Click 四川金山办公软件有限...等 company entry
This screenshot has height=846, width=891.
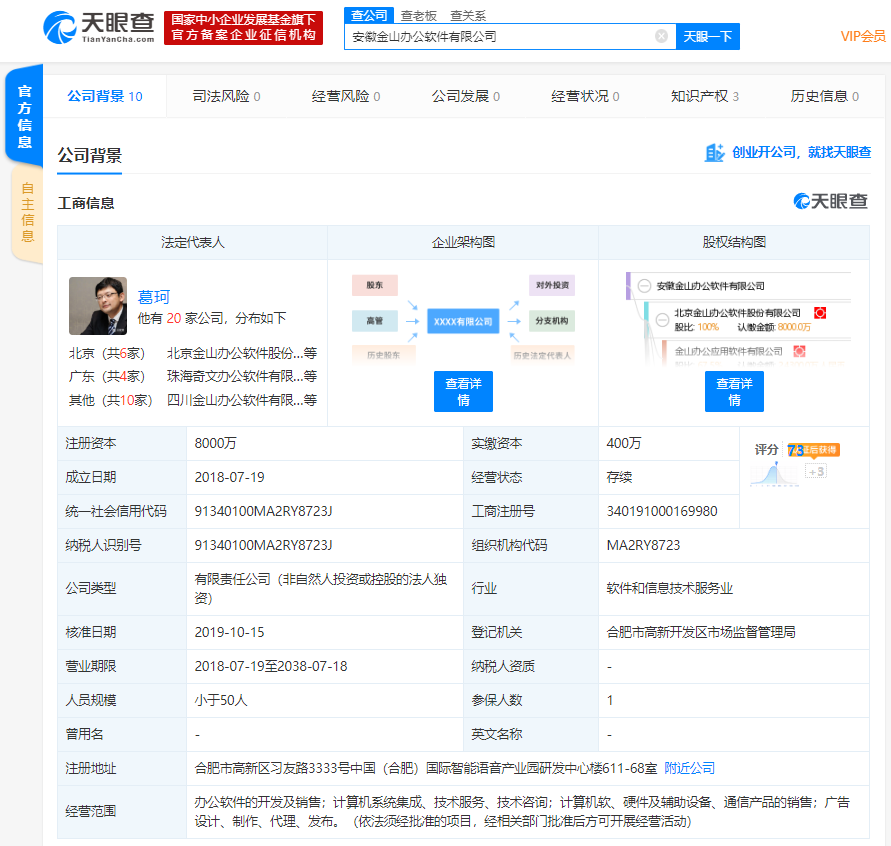[x=242, y=400]
